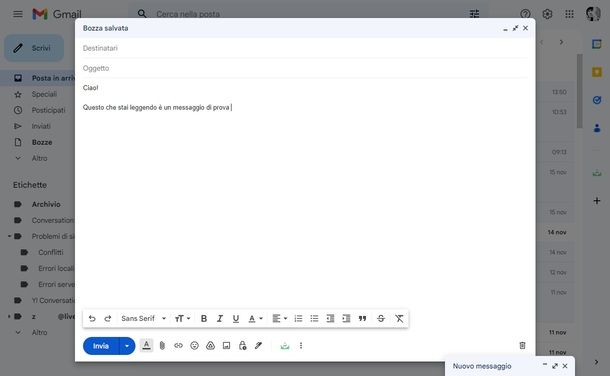
Task: Minimize the Bozza salvata compose window
Action: point(505,28)
